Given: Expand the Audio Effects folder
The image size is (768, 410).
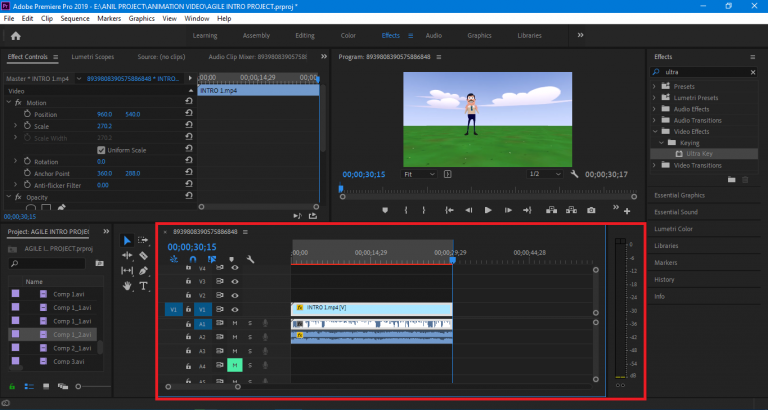Looking at the screenshot, I should [x=655, y=109].
